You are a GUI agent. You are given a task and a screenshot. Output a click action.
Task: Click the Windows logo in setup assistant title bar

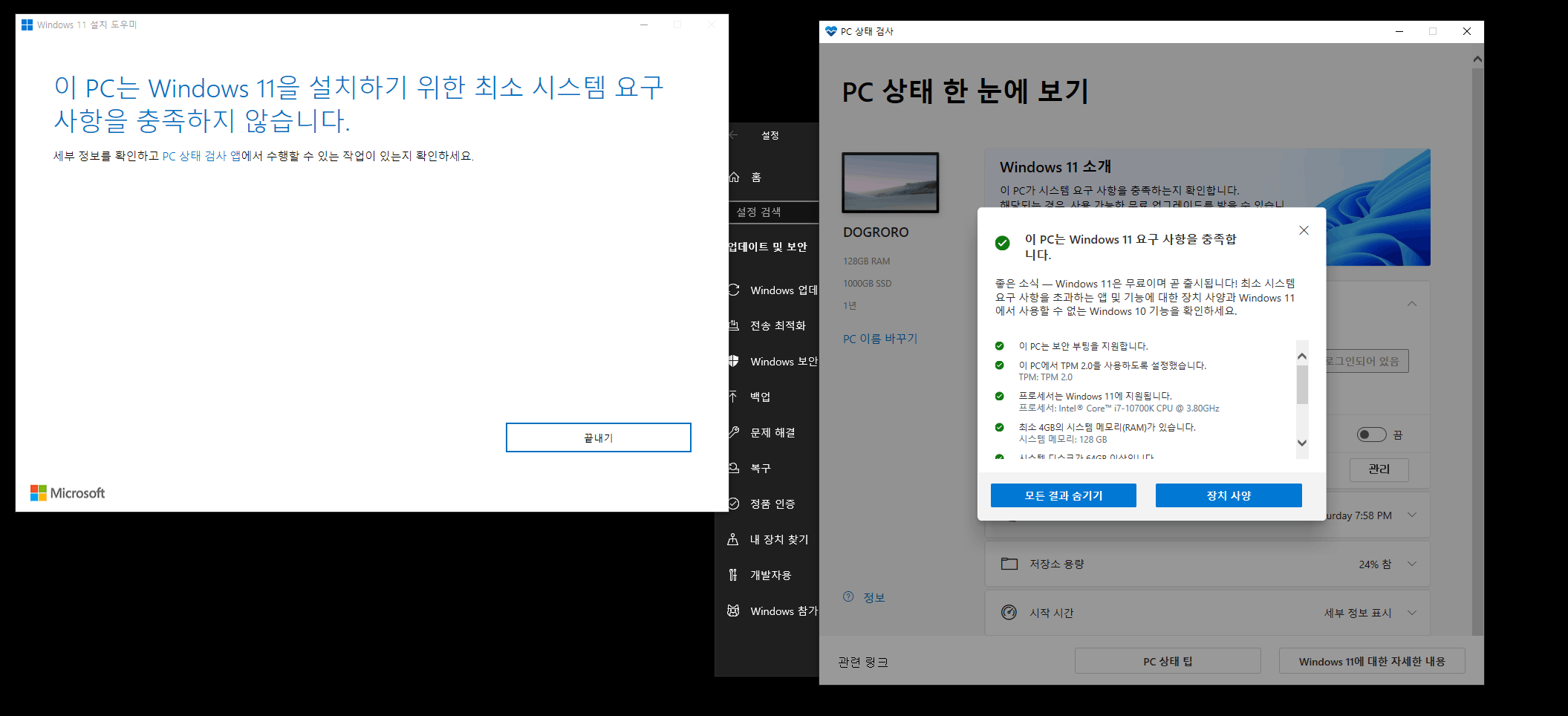(x=27, y=25)
